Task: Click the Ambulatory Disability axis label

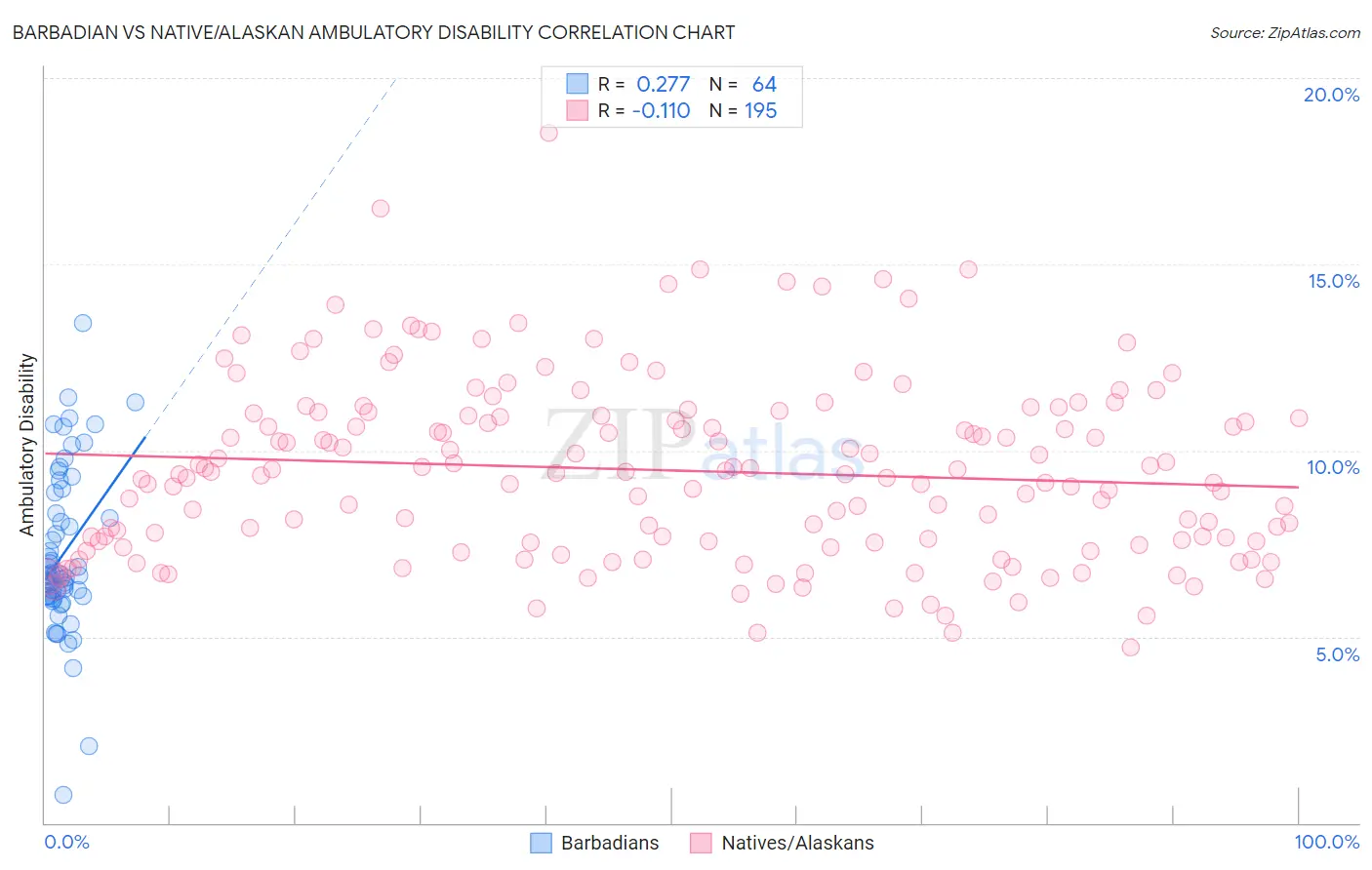Action: [x=27, y=445]
